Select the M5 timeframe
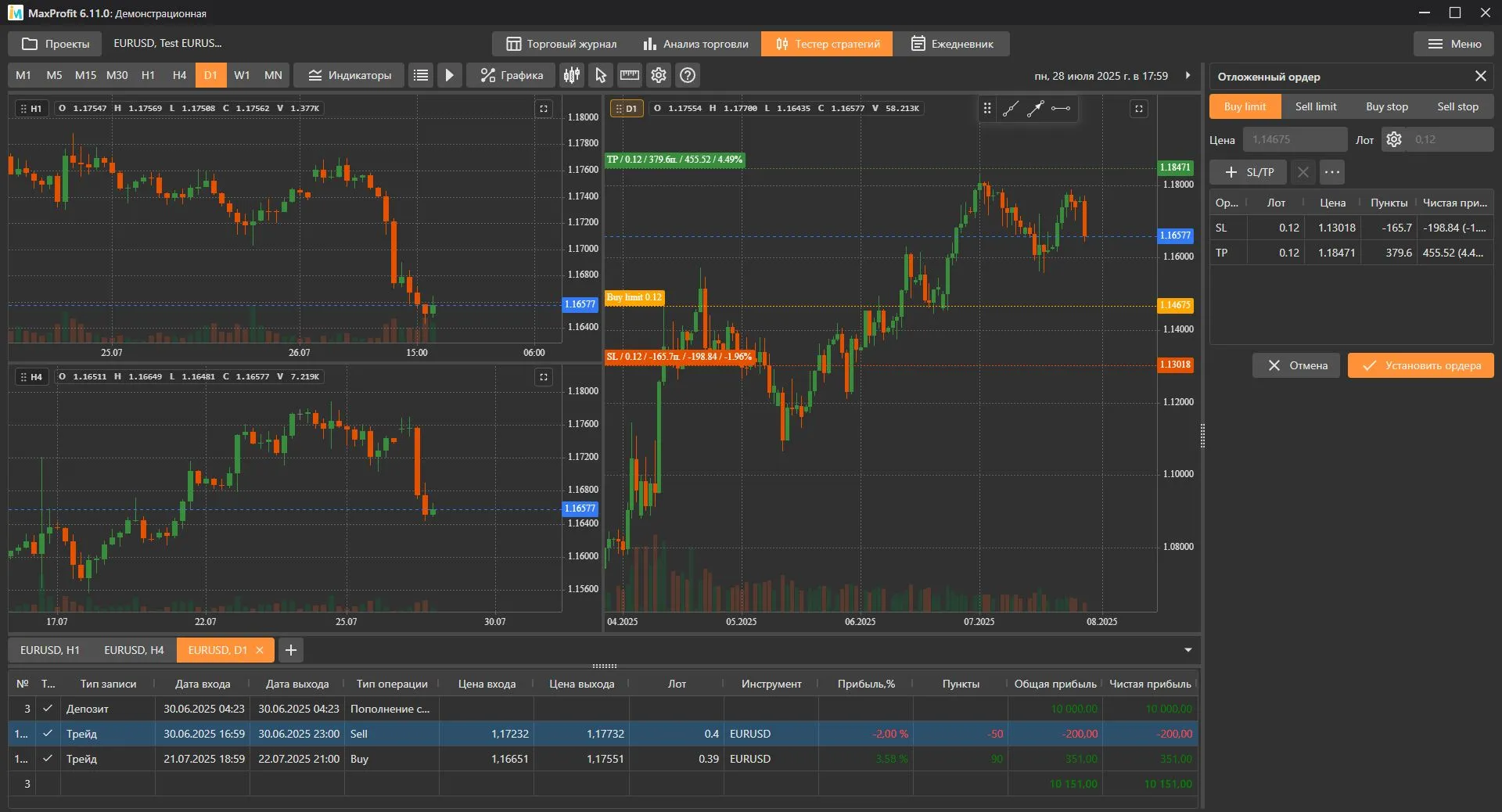Screen dimensions: 1502x812 click(x=54, y=75)
